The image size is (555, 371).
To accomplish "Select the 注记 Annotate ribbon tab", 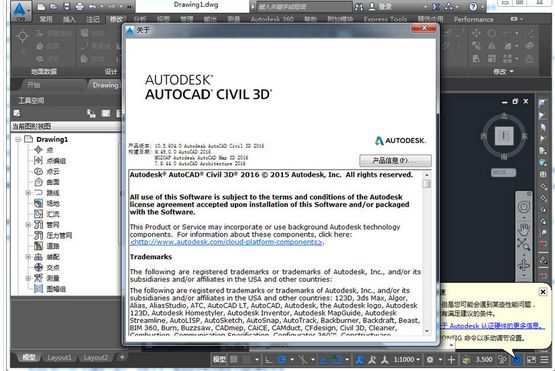I will [93, 19].
